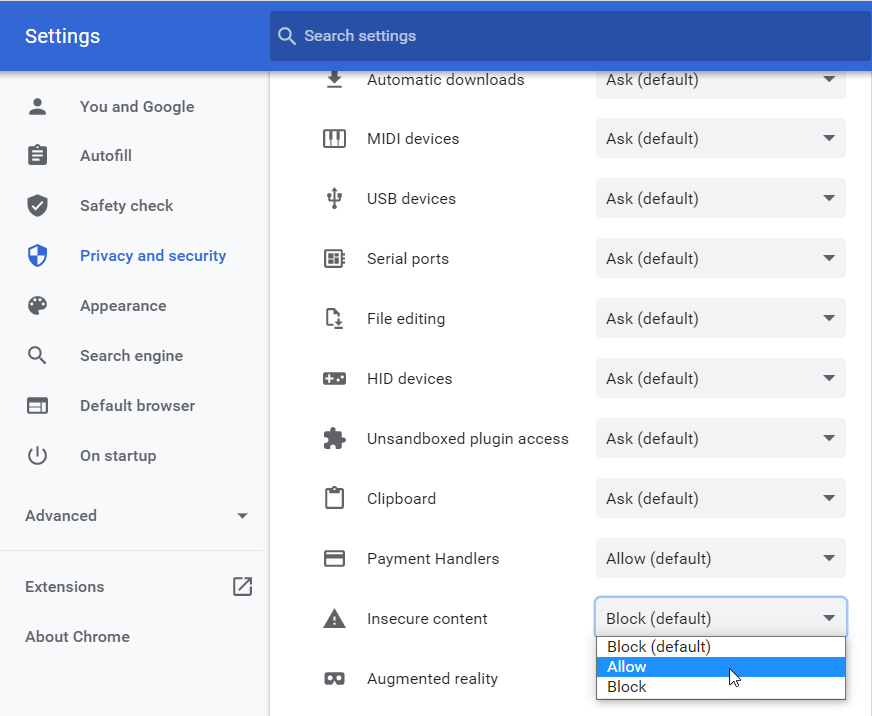Open the HID devices permission dropdown
This screenshot has height=716, width=872.
click(721, 379)
